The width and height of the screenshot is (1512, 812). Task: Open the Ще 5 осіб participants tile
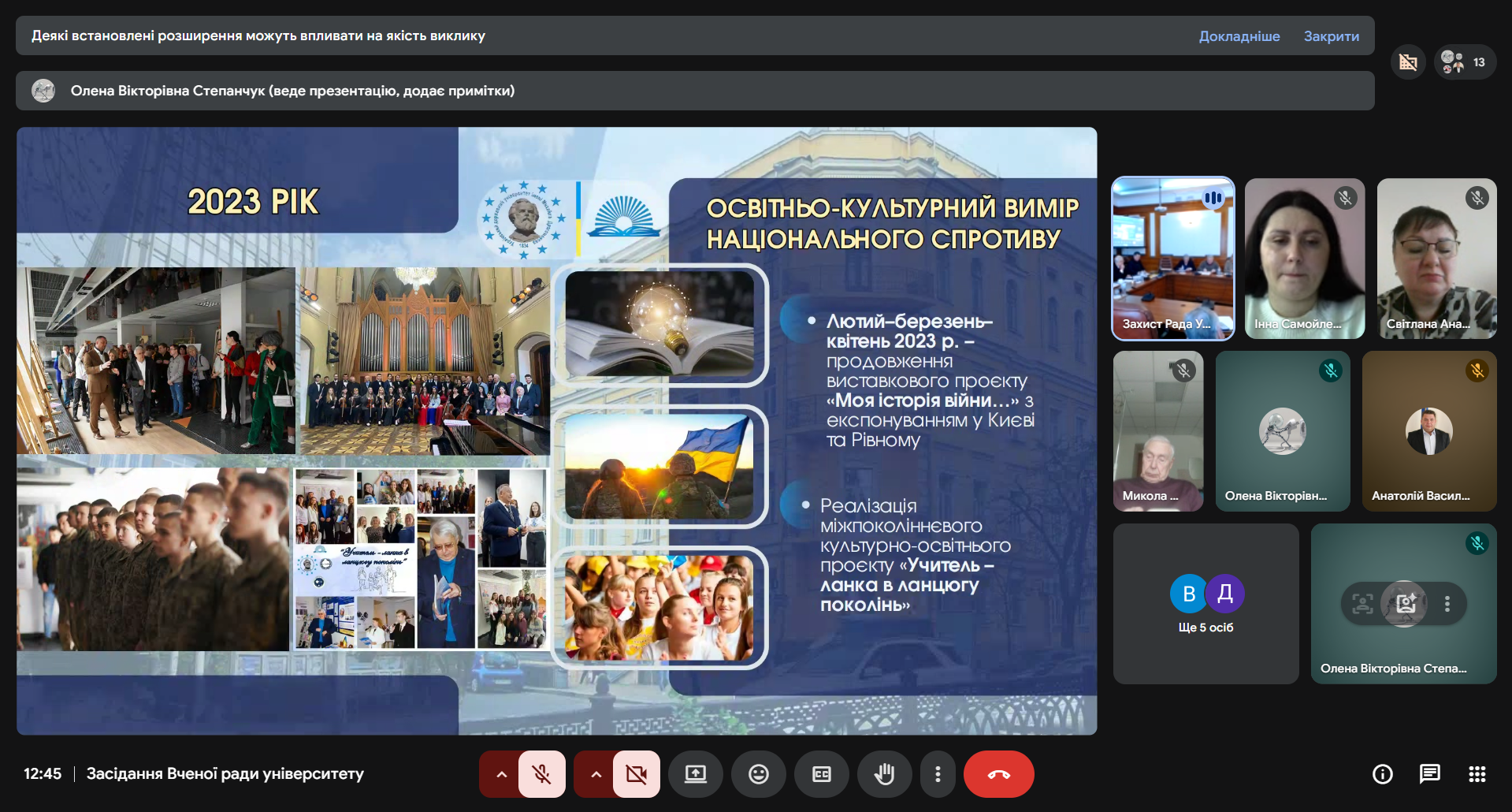[x=1206, y=603]
